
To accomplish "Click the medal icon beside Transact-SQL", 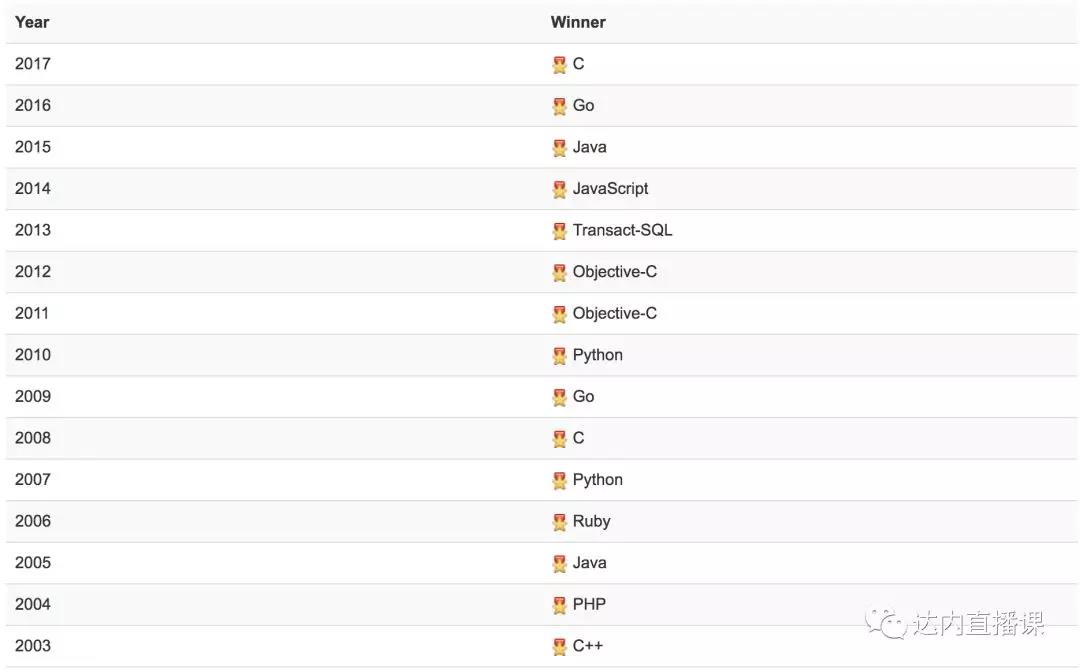I will [559, 231].
